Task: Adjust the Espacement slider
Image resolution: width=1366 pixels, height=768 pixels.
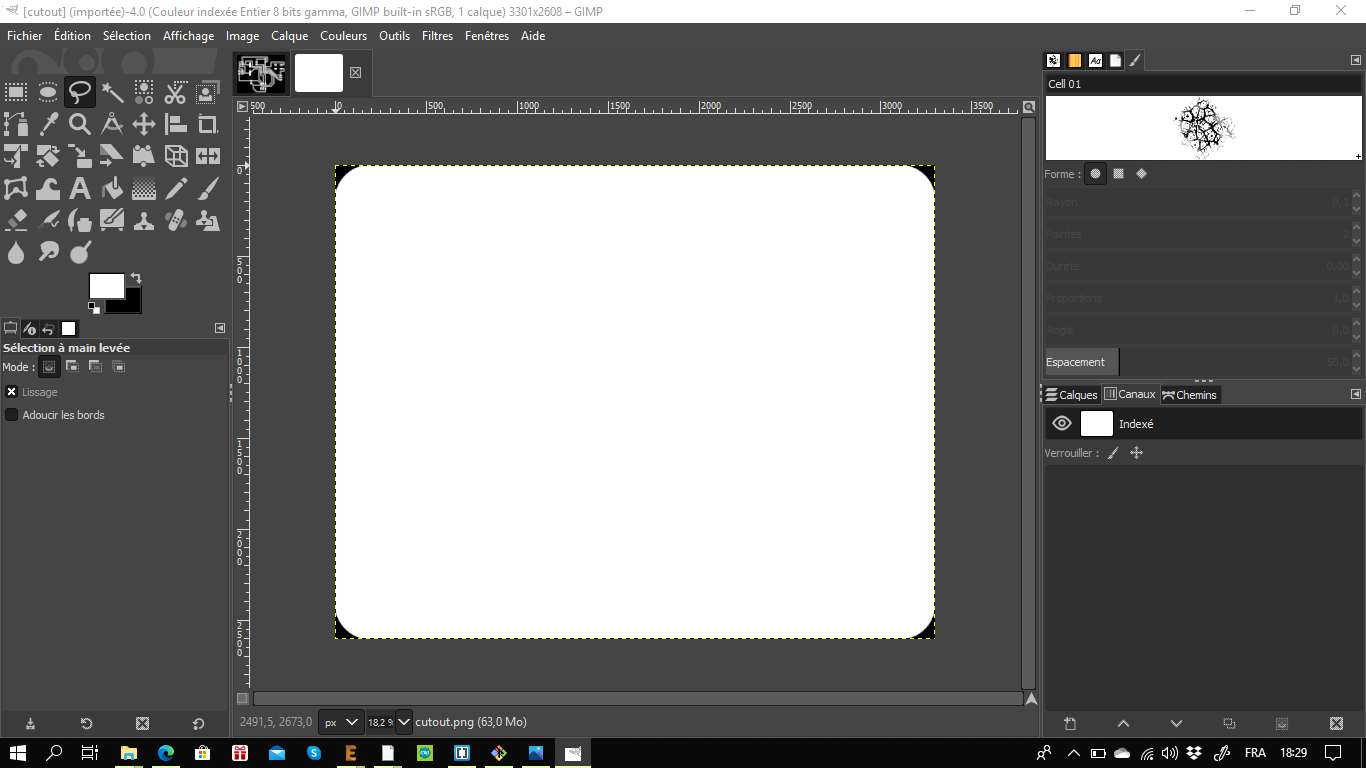Action: [1197, 362]
